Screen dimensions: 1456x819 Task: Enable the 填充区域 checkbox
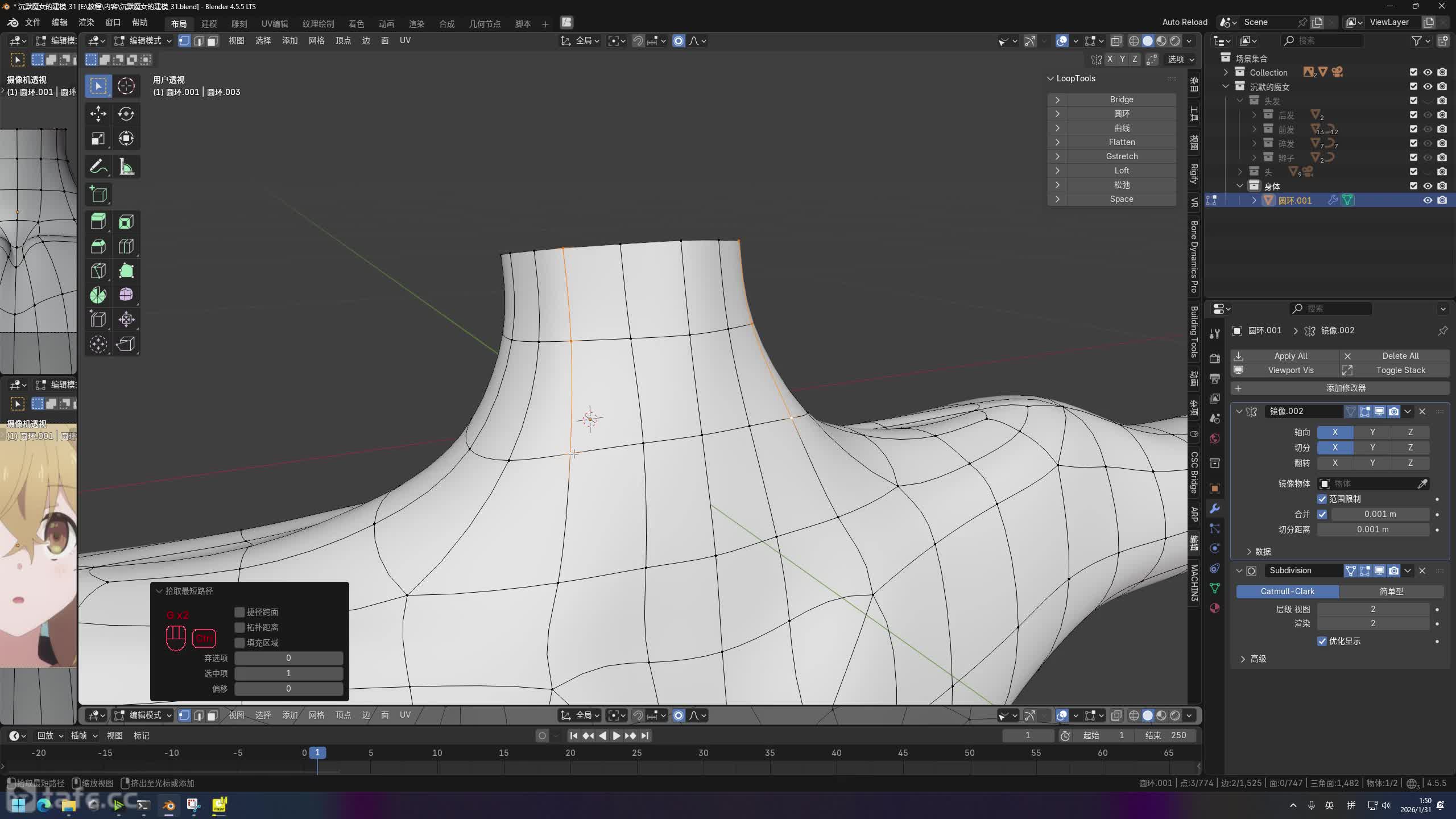pyautogui.click(x=239, y=643)
